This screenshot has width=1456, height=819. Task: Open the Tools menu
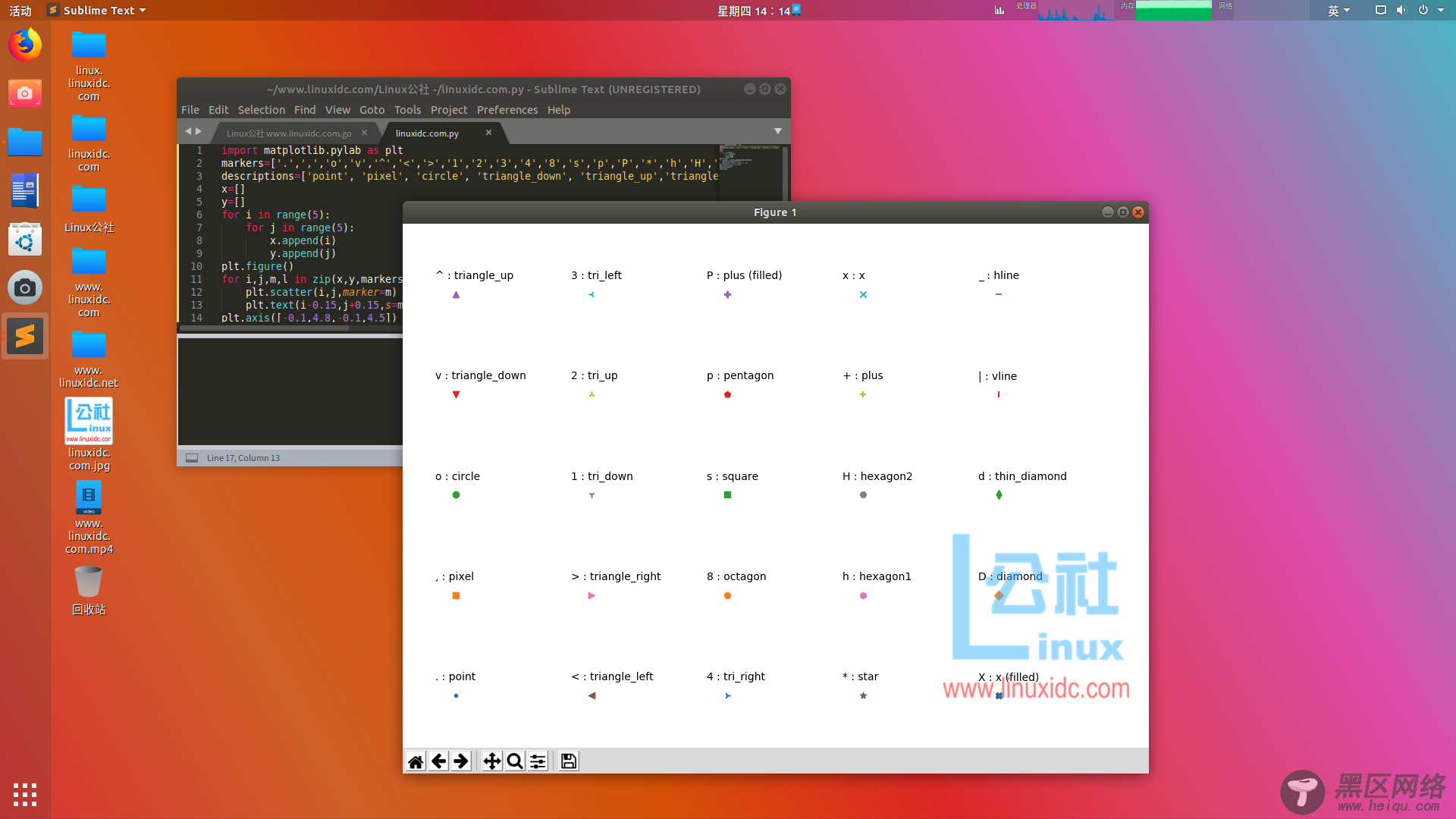(407, 110)
